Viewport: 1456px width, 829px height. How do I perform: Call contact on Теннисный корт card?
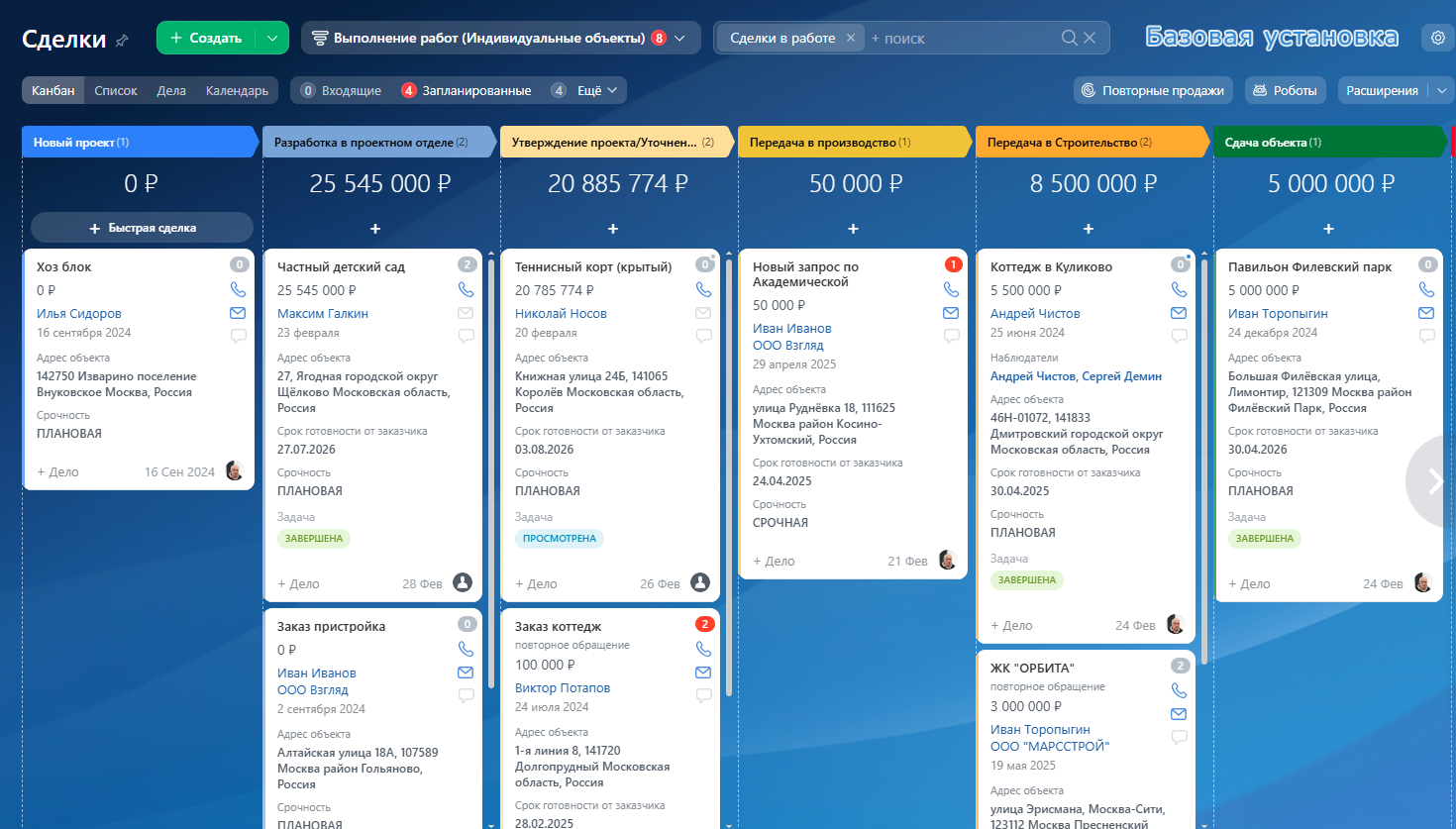pyautogui.click(x=703, y=289)
